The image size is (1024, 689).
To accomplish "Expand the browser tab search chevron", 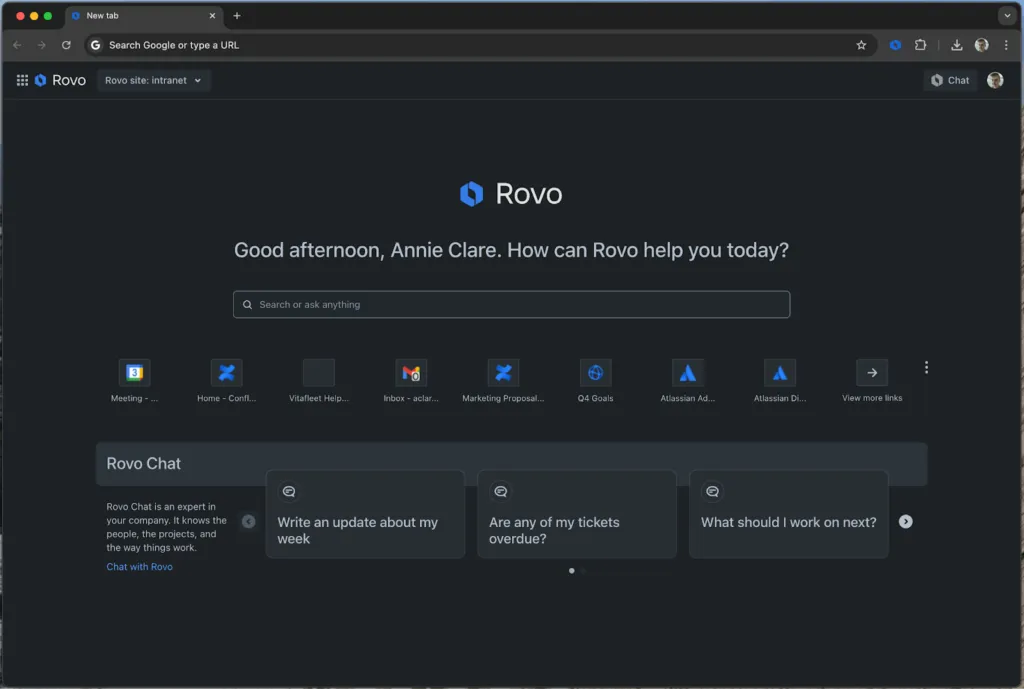I will pos(1006,16).
